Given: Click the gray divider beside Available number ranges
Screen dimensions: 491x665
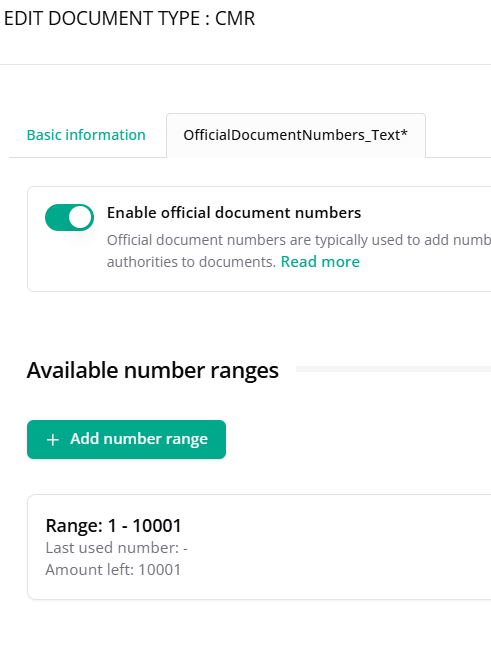Looking at the screenshot, I should pos(393,369).
